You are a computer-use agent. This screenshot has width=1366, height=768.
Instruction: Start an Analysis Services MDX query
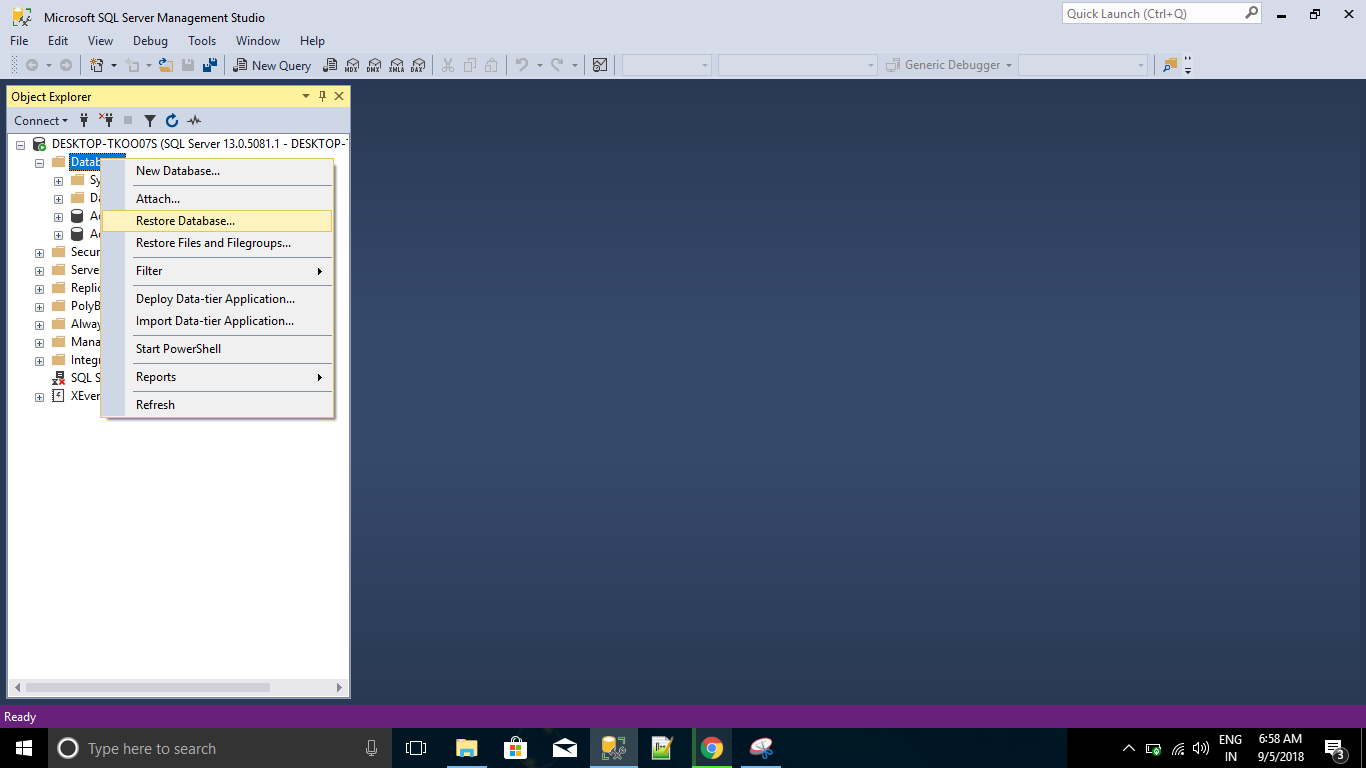click(x=352, y=65)
